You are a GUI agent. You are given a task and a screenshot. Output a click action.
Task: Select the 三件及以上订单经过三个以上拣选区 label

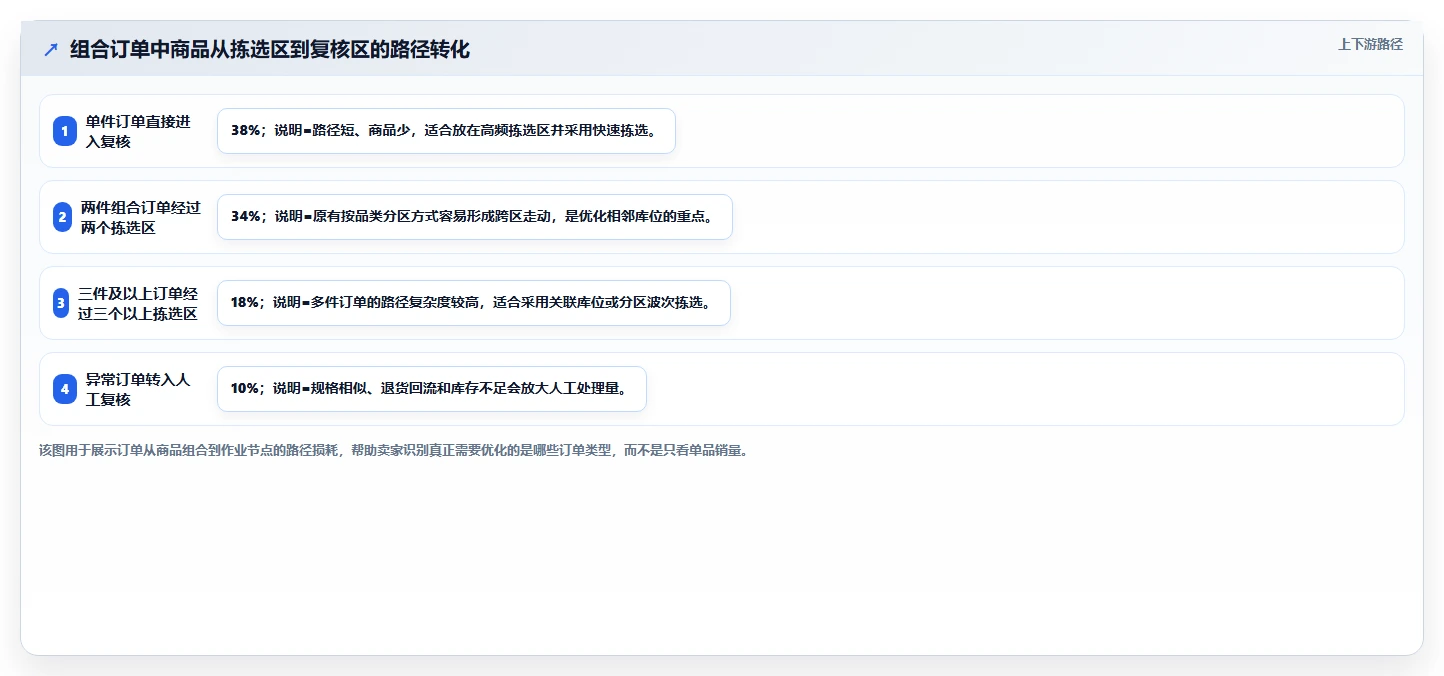click(138, 303)
